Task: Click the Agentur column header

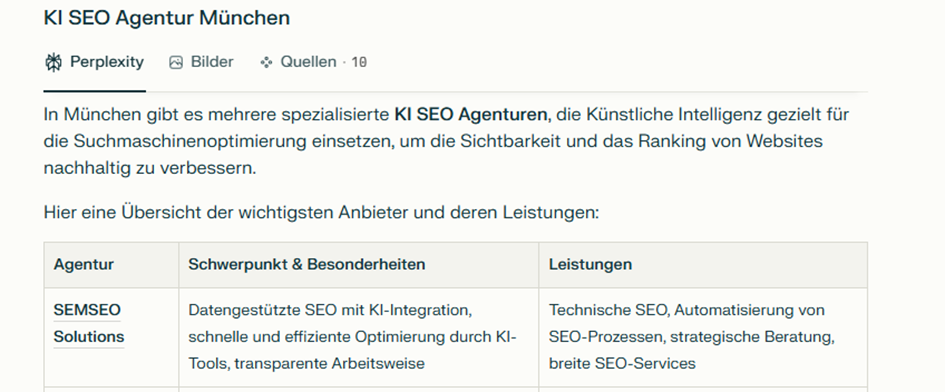Action: (x=84, y=264)
